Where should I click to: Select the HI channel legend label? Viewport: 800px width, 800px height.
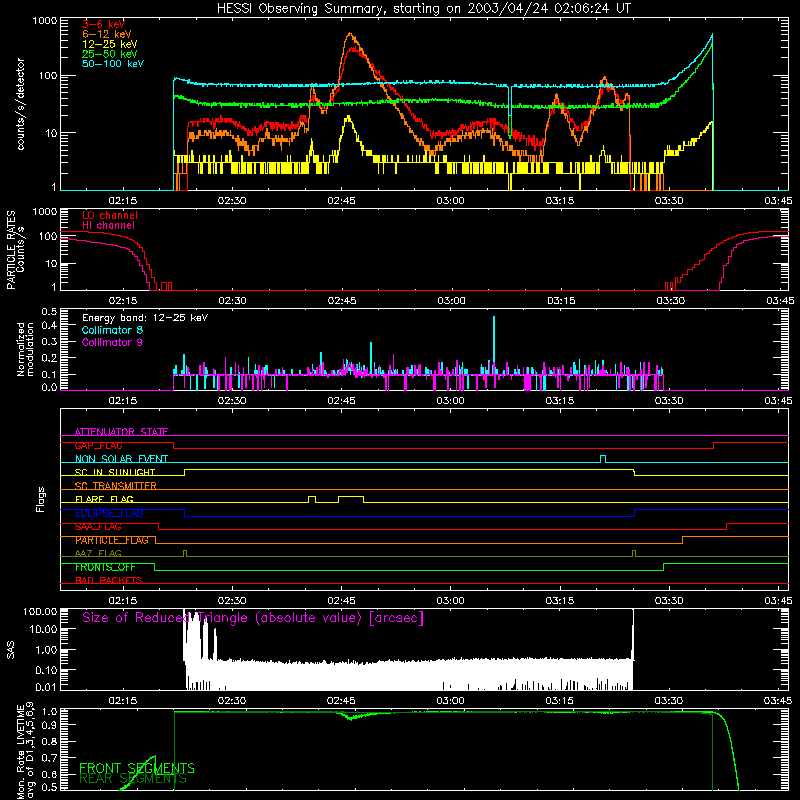tap(108, 225)
